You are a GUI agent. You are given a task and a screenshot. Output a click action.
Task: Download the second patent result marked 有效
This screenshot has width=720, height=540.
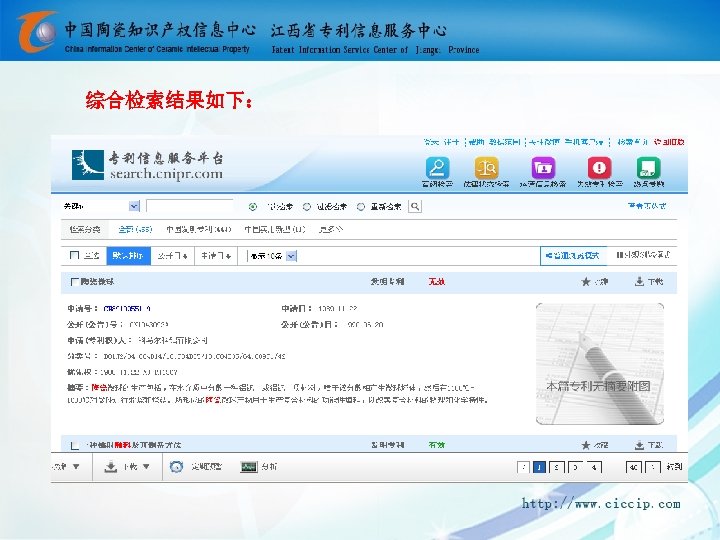[639, 445]
